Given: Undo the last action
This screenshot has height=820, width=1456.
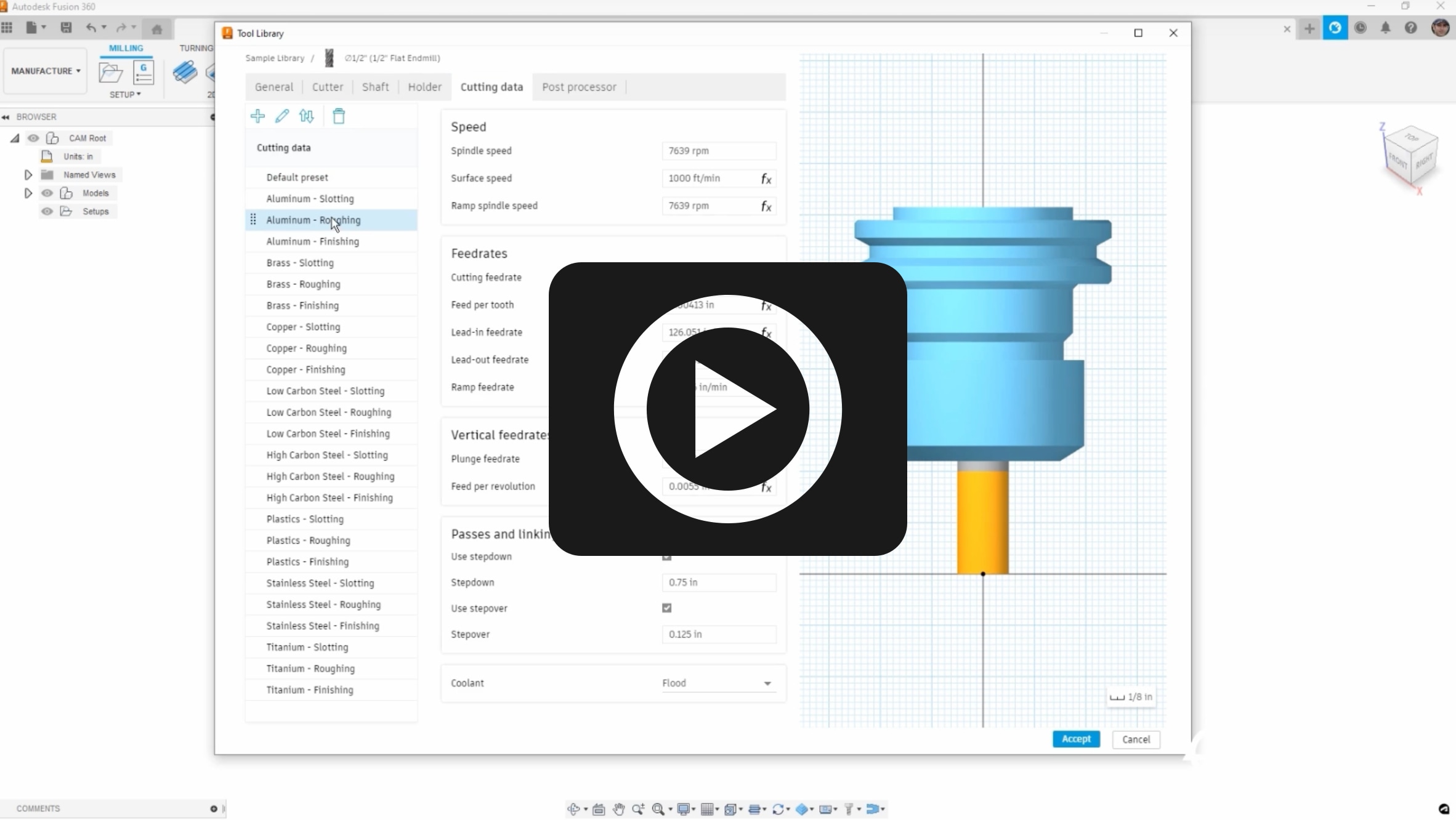Looking at the screenshot, I should click(91, 28).
